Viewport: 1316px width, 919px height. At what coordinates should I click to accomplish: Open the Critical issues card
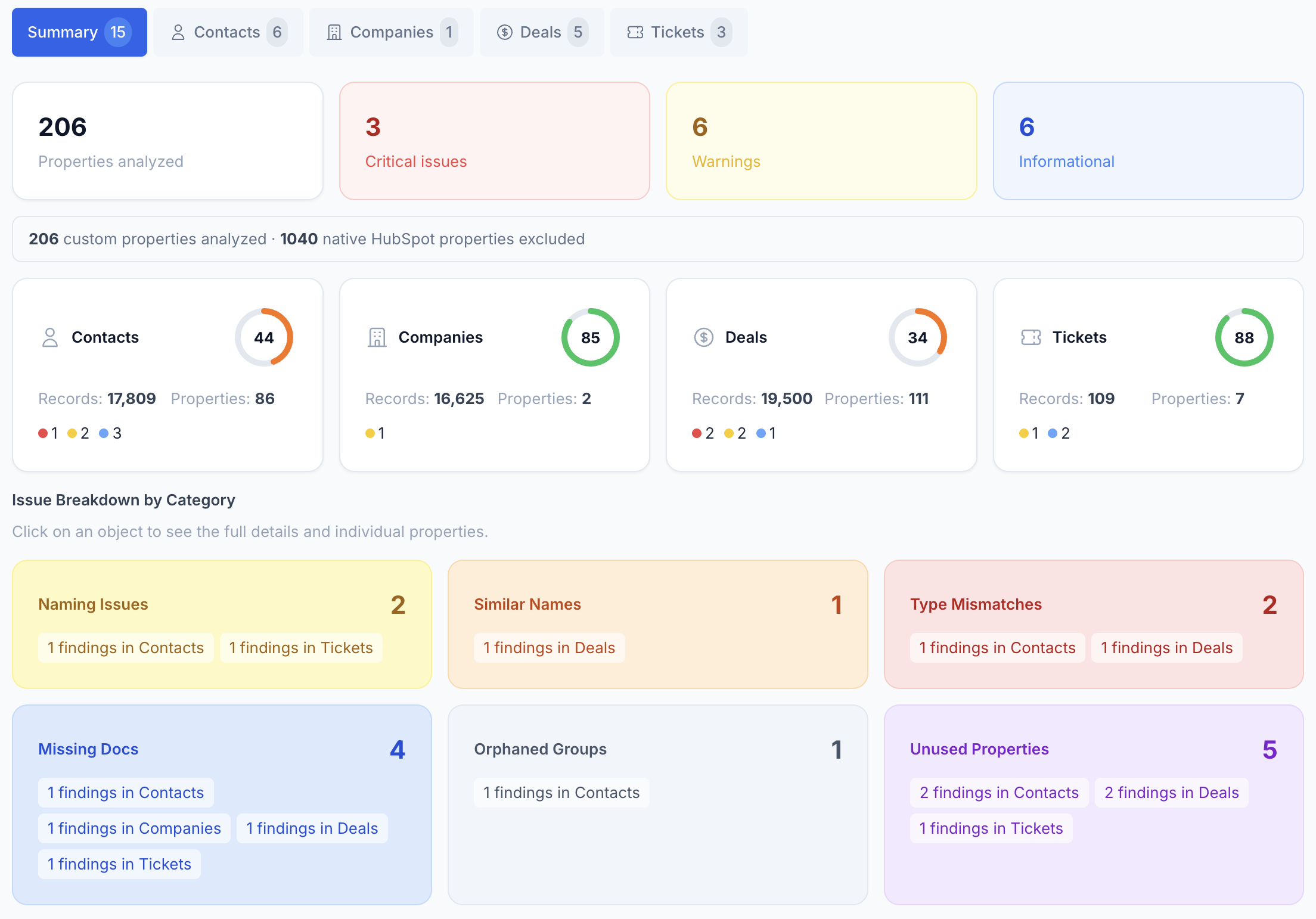pyautogui.click(x=494, y=141)
